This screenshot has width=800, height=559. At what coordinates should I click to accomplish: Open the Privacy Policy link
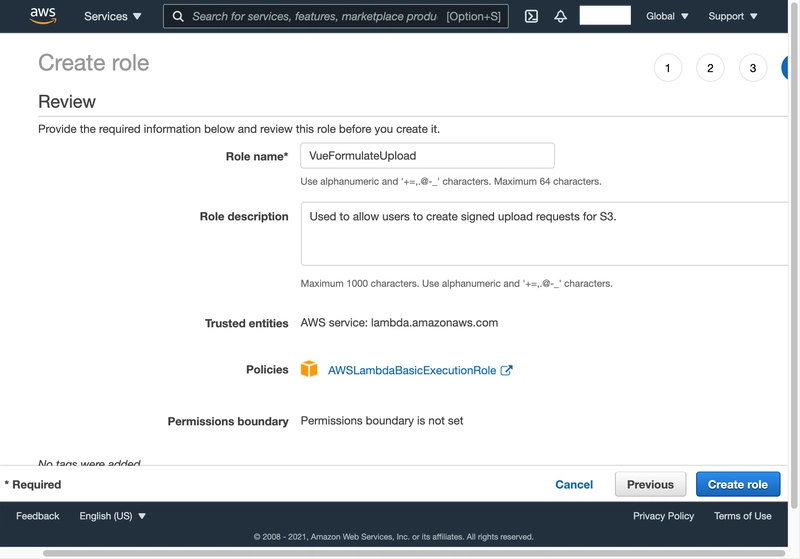click(663, 516)
